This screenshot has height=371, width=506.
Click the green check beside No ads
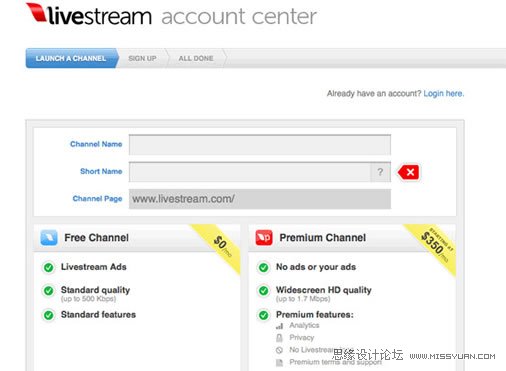[264, 267]
